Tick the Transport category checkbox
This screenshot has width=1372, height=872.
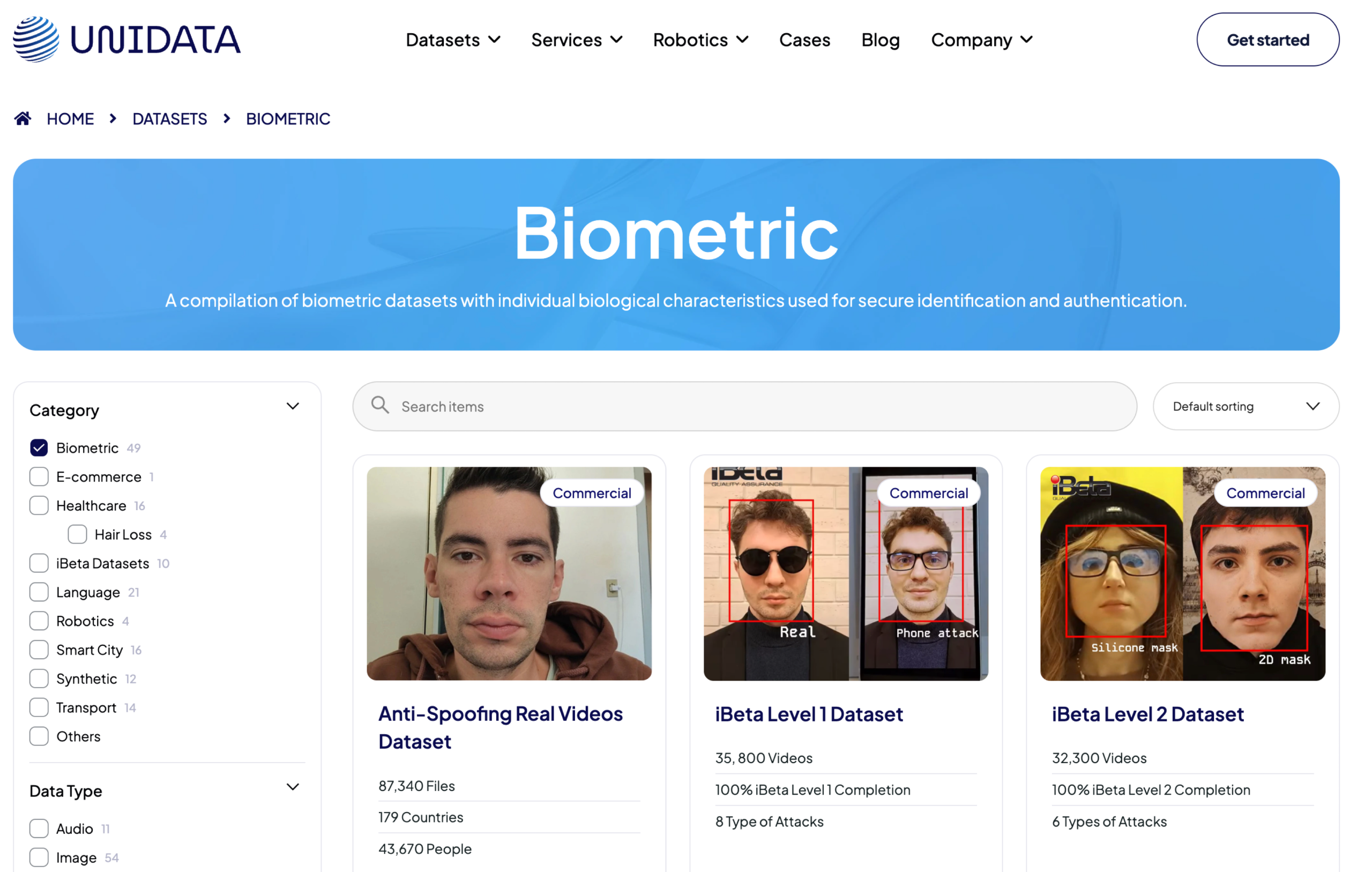(x=39, y=707)
